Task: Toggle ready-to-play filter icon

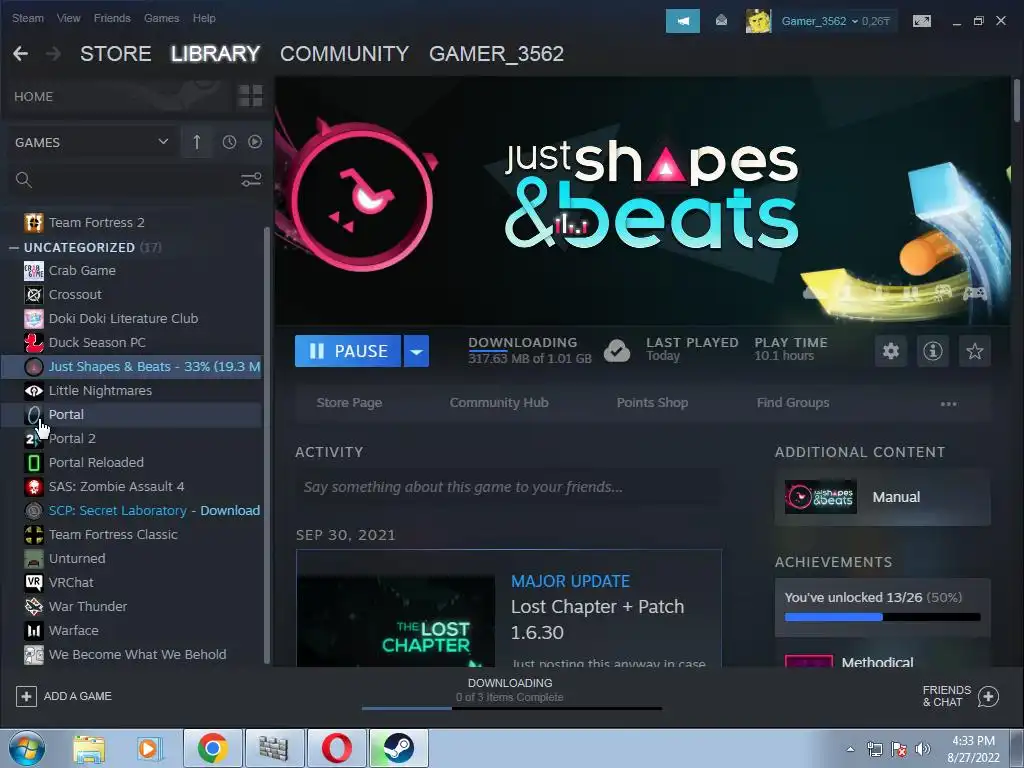Action: (x=255, y=142)
